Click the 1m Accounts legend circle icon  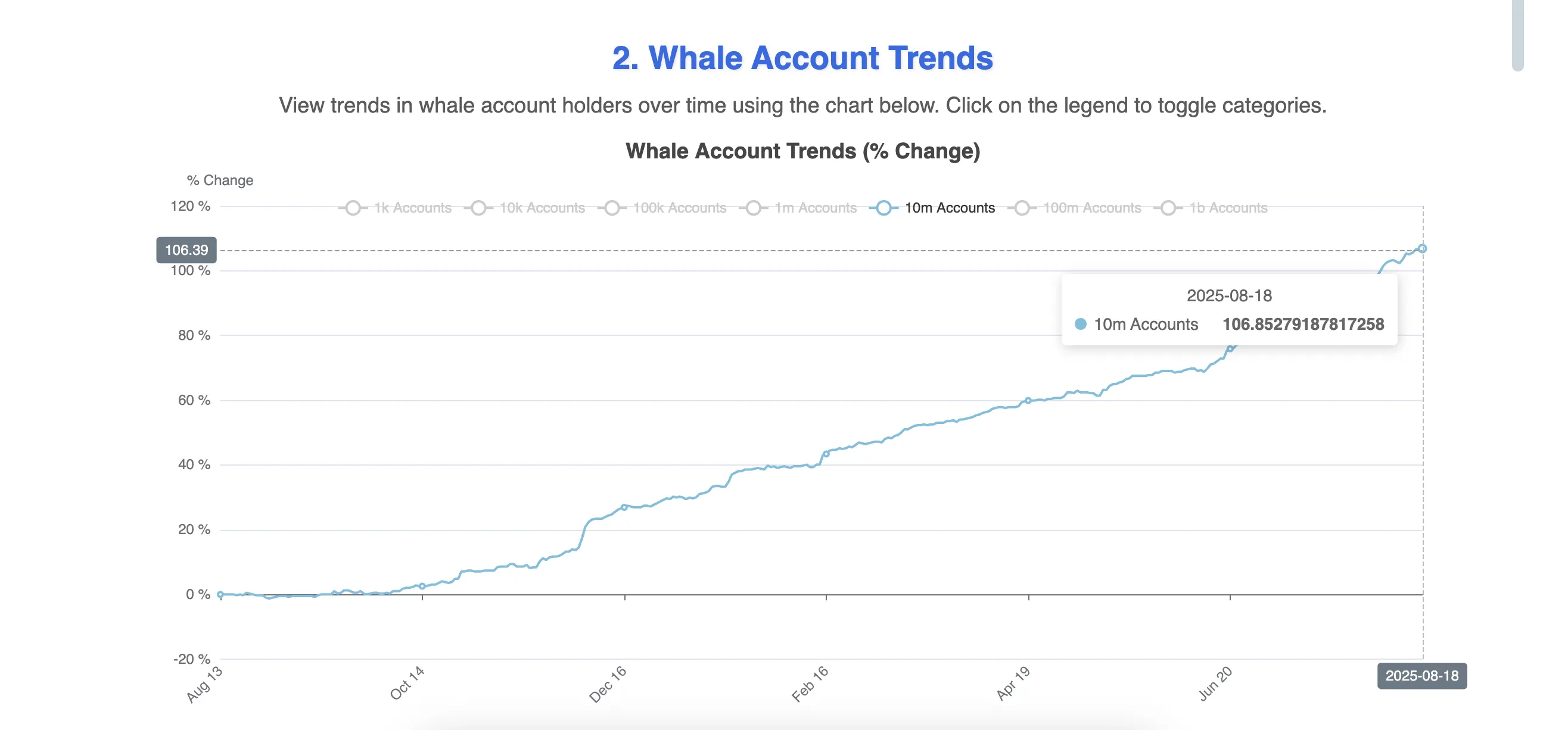point(754,208)
